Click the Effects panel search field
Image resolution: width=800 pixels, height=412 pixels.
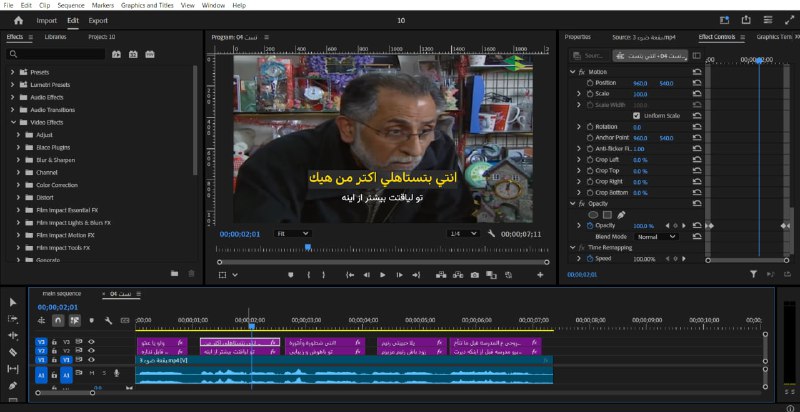[x=56, y=54]
